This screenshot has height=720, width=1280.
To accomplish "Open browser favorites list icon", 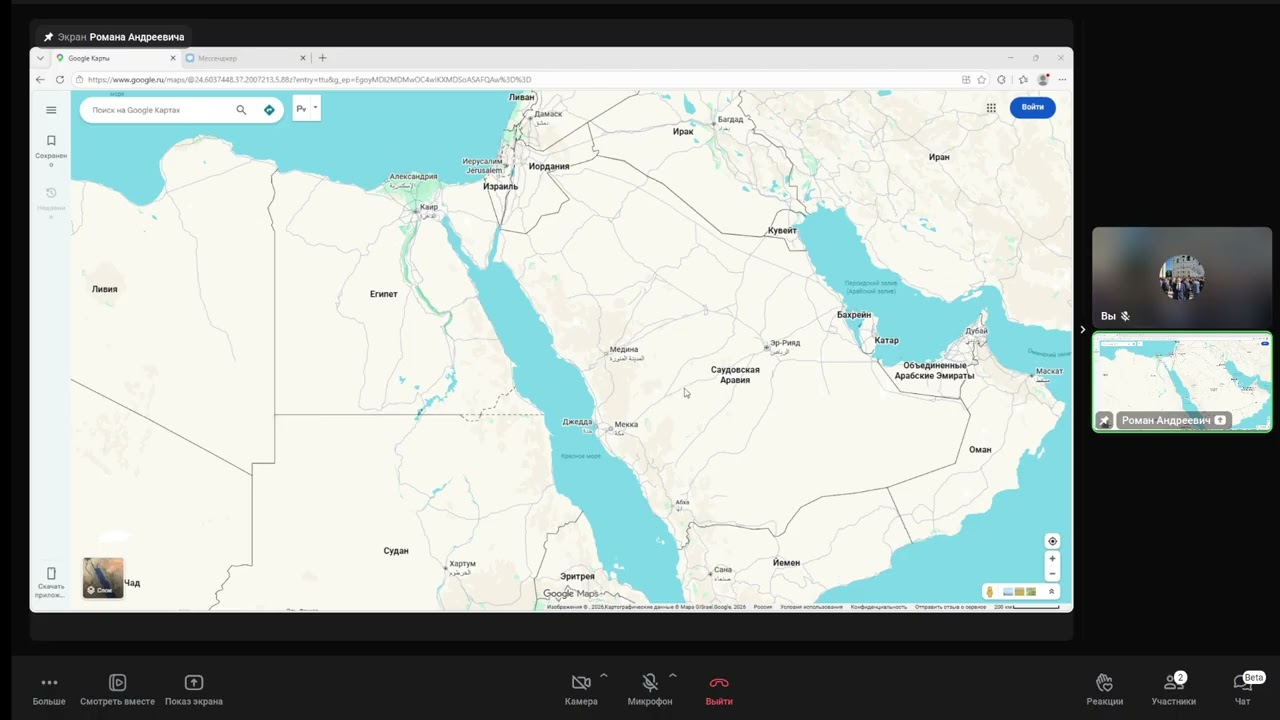I will click(1023, 79).
